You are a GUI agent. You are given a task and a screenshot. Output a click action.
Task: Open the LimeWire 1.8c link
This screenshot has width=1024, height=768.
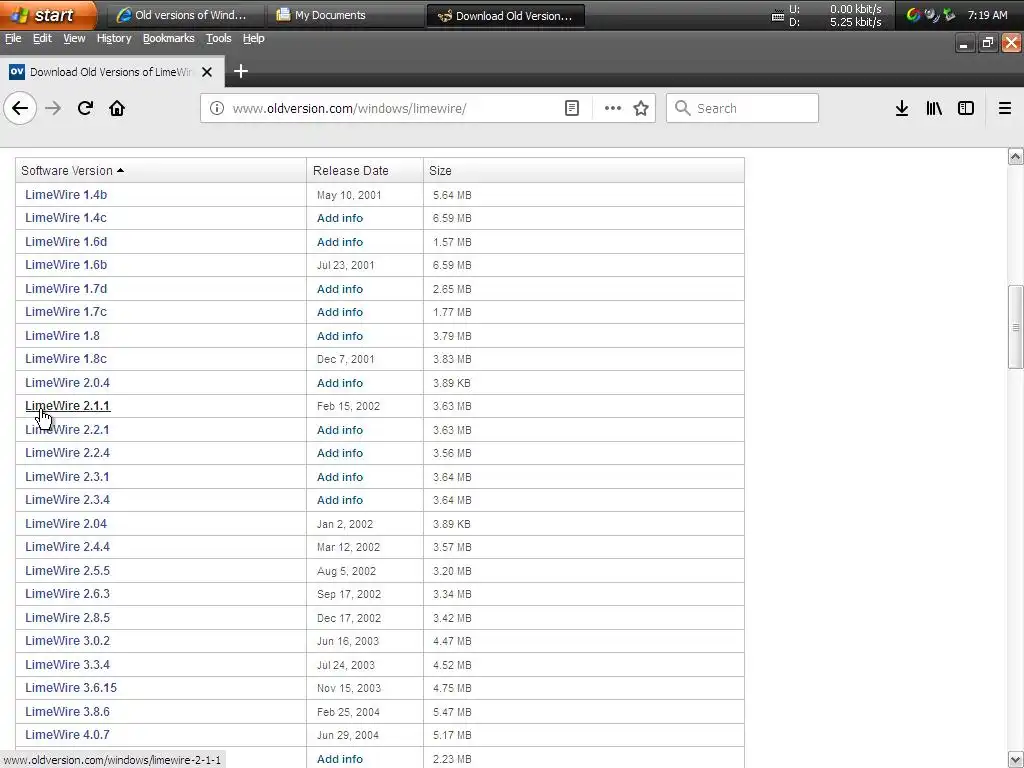[66, 359]
